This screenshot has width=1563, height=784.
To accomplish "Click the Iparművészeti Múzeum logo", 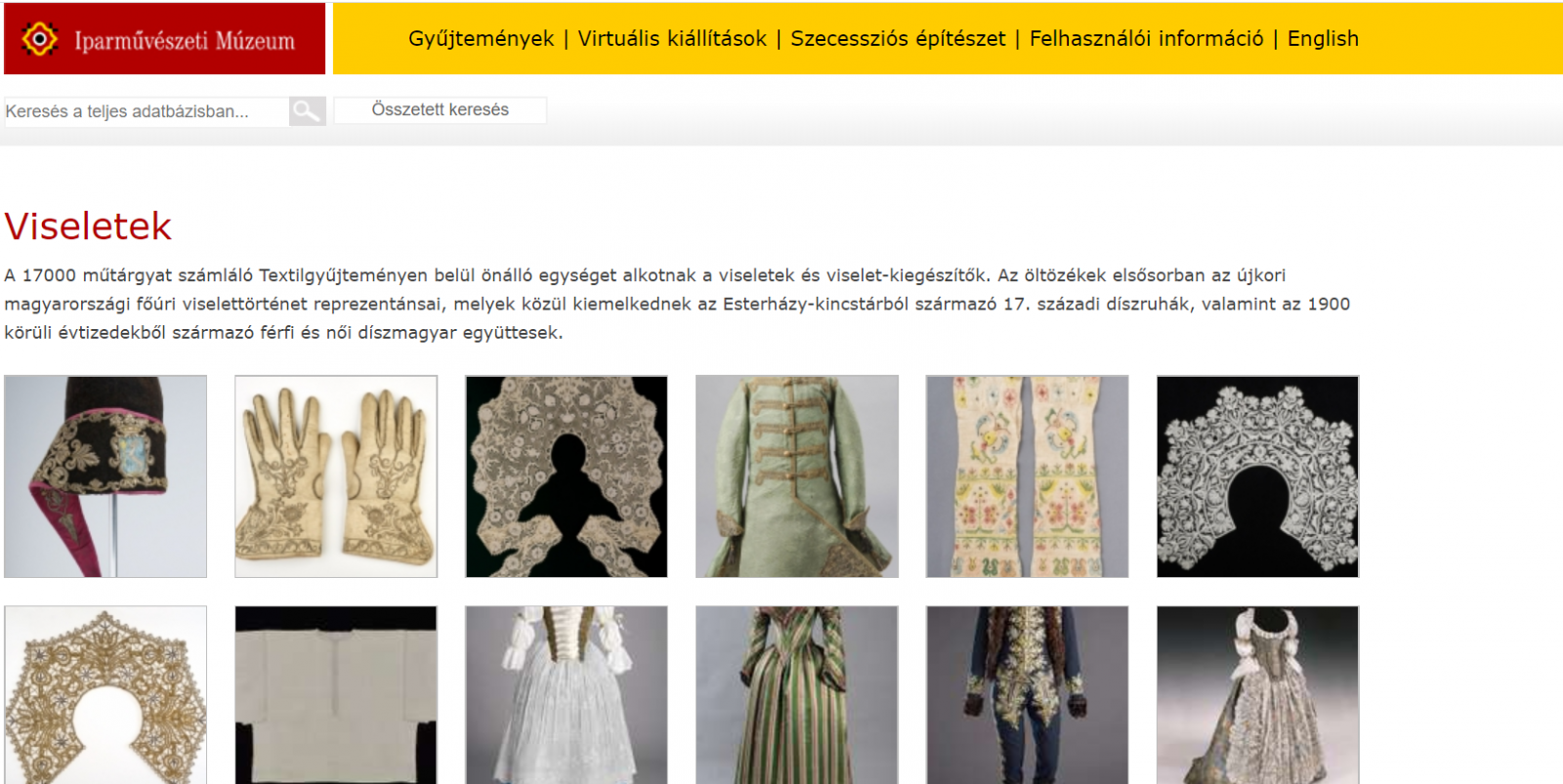I will click(164, 39).
